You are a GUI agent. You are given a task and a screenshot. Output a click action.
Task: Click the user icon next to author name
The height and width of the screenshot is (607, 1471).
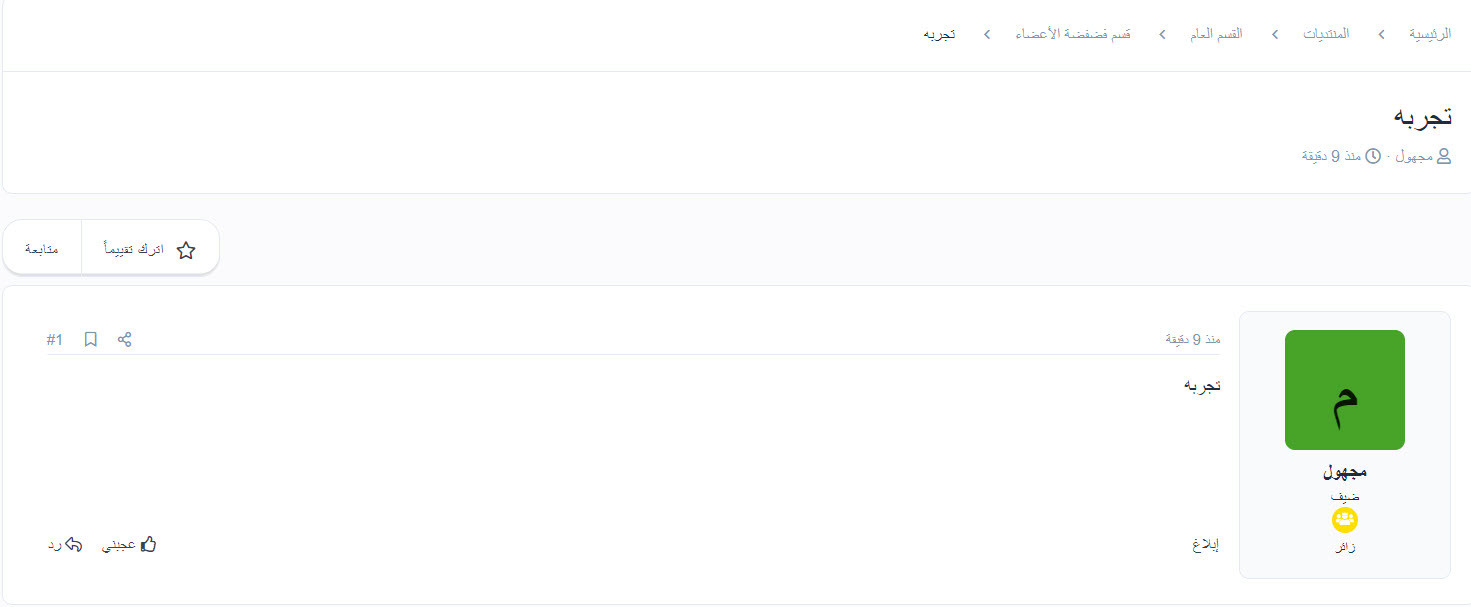[x=1443, y=156]
